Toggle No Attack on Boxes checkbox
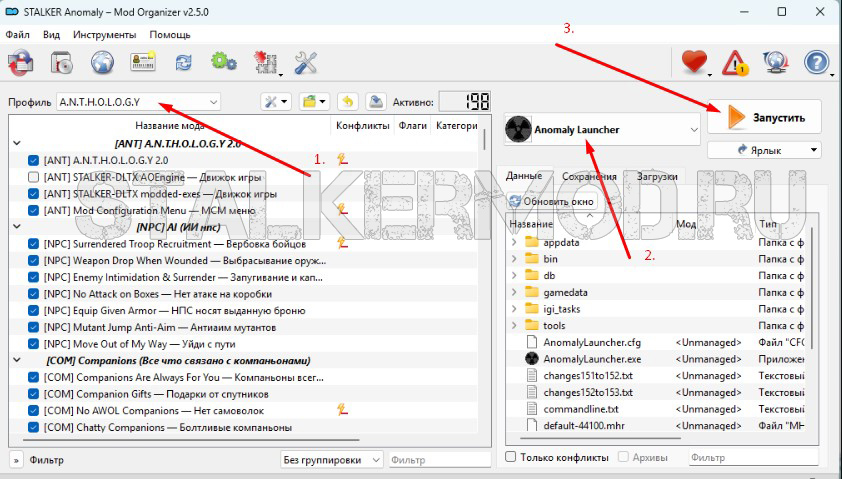The image size is (842, 479). pos(33,294)
